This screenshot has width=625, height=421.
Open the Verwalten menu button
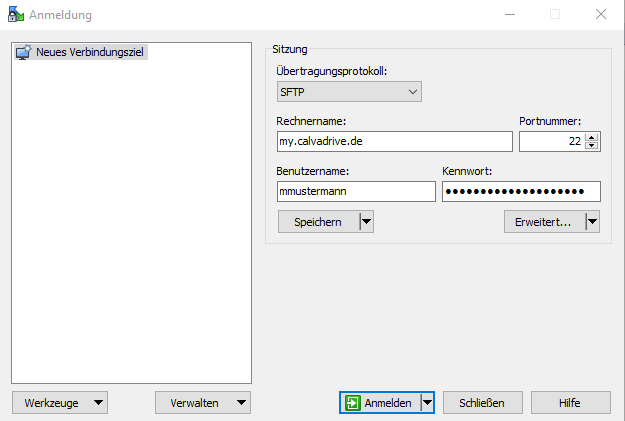[x=203, y=403]
